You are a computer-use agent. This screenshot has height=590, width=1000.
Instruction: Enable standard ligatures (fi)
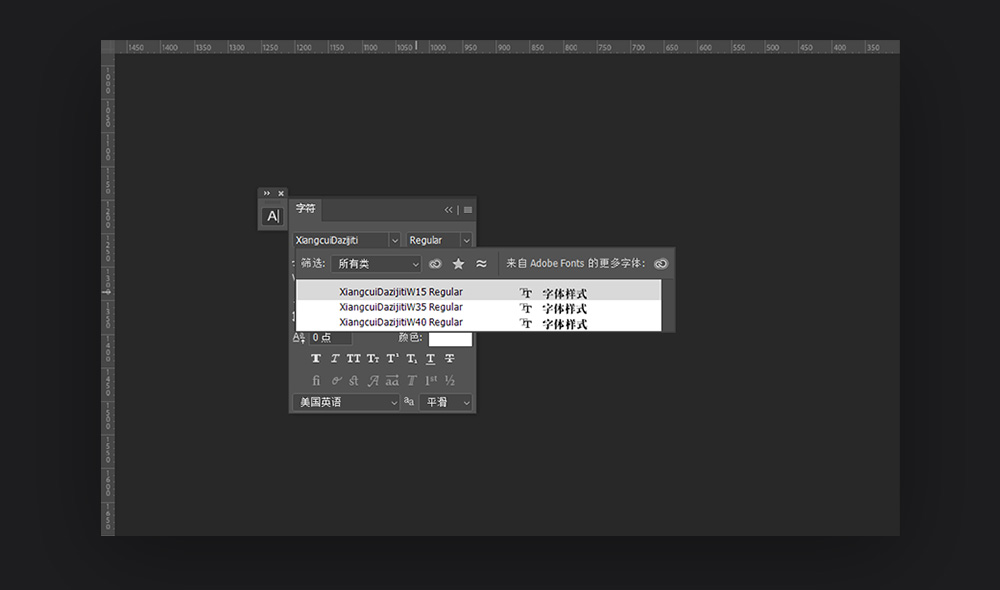pos(316,381)
